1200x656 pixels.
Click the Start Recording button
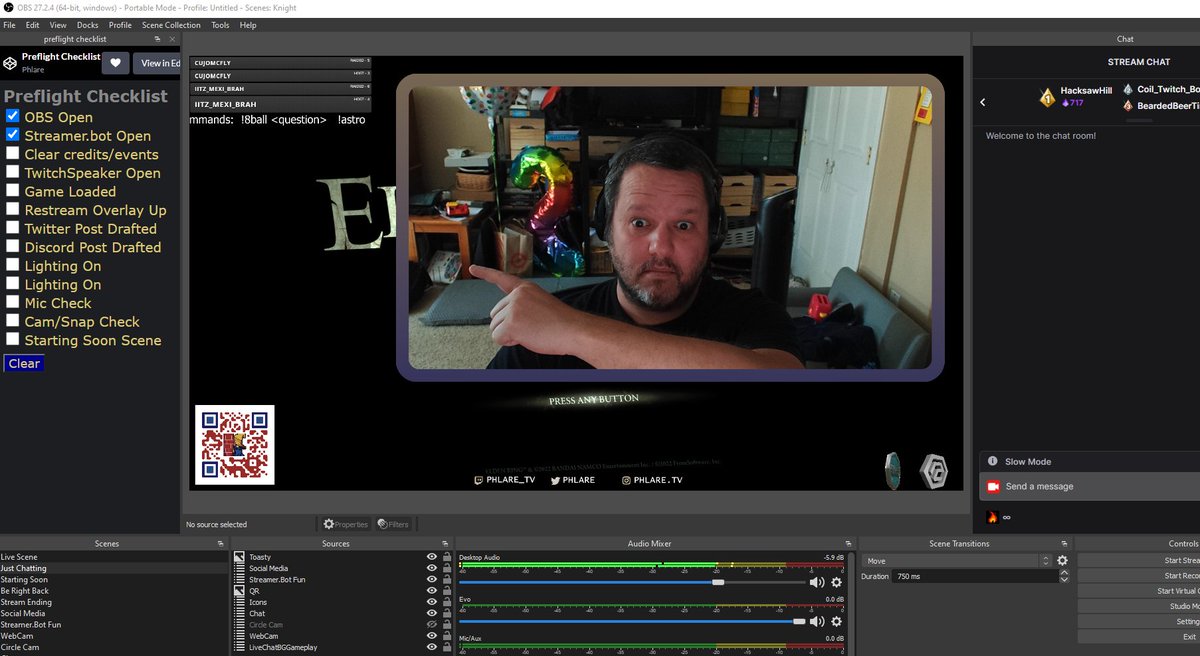point(1139,576)
